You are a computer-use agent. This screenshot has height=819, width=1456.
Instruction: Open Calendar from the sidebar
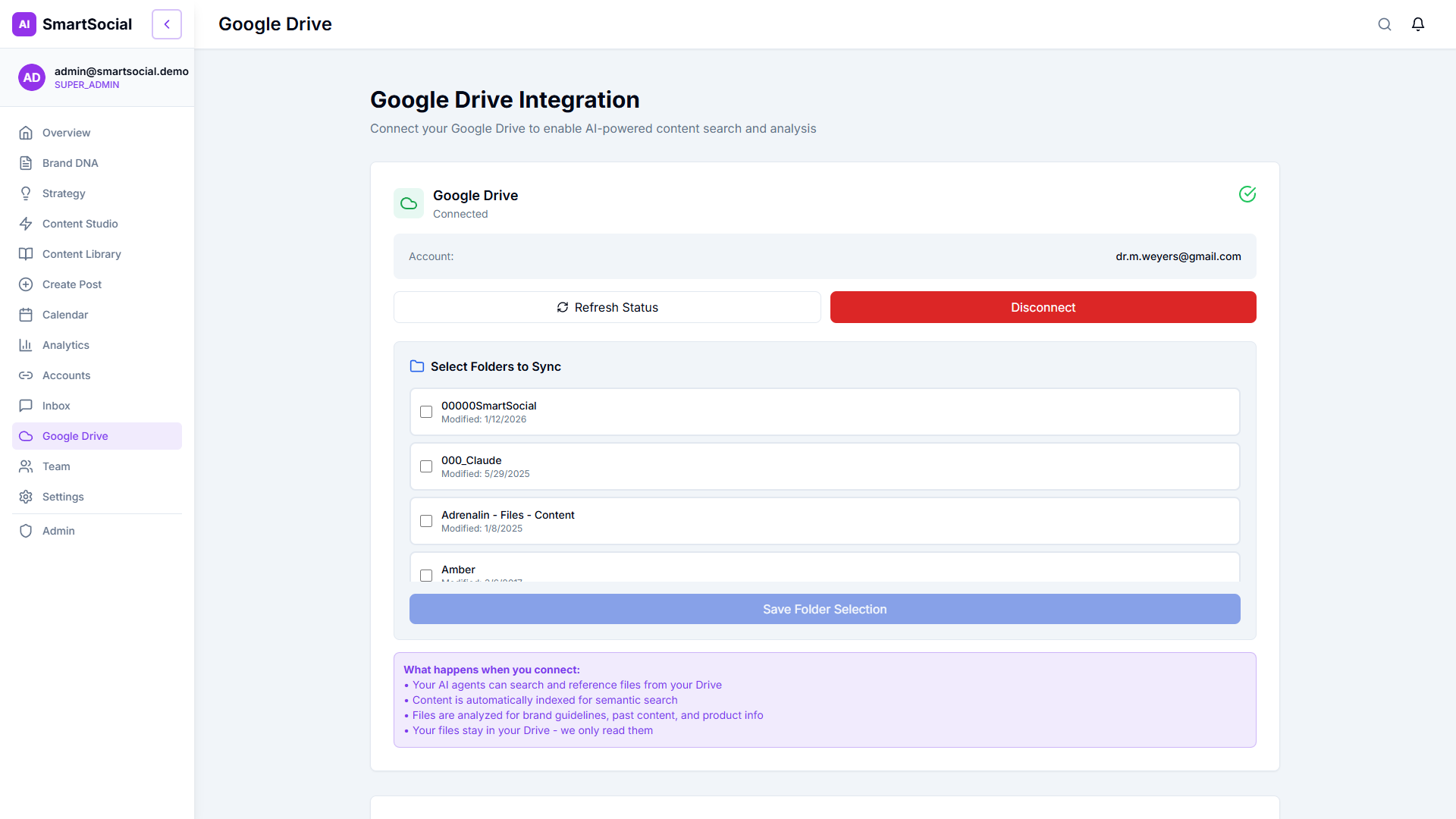coord(97,315)
